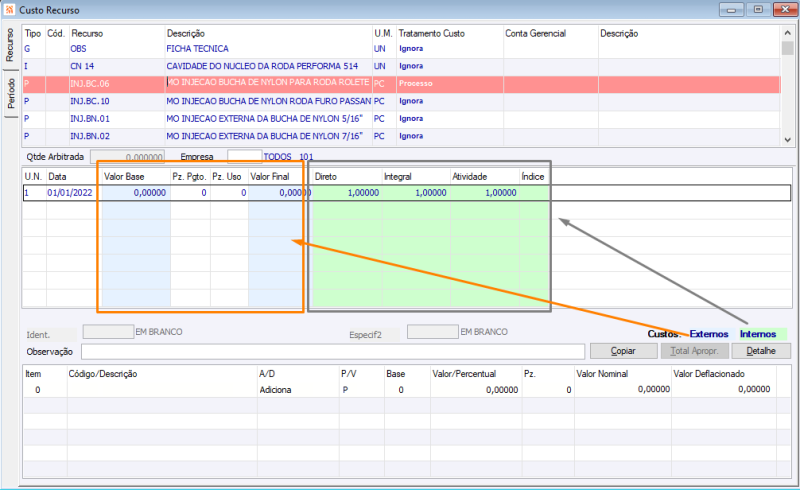
Task: Switch to the Recurso vertical tab
Action: [10, 45]
